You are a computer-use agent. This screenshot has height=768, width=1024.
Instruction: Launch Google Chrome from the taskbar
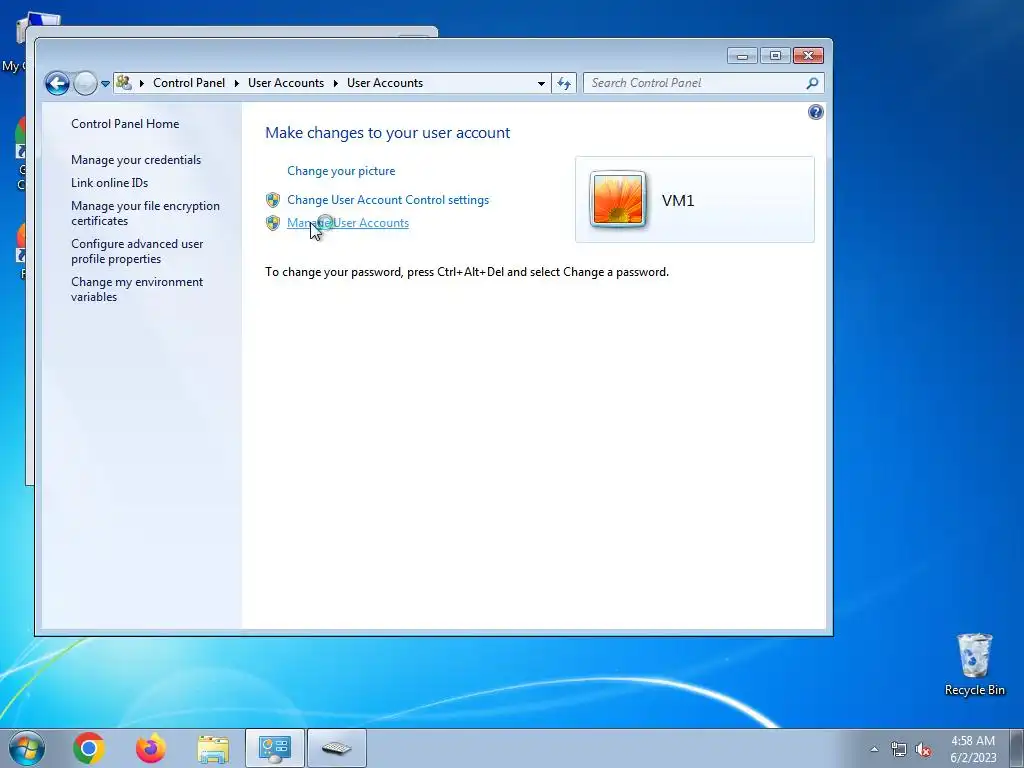tap(89, 748)
